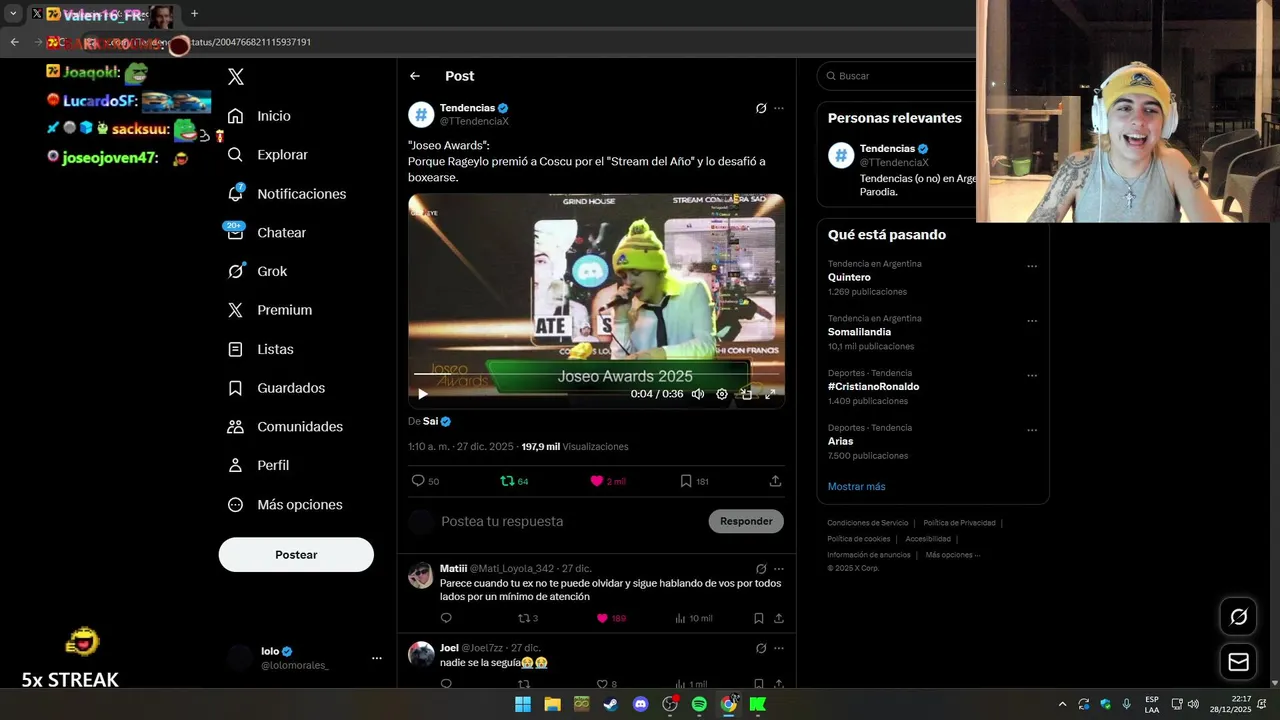Open Tendencias in Personas relevantes
The image size is (1280, 720).
(887, 148)
